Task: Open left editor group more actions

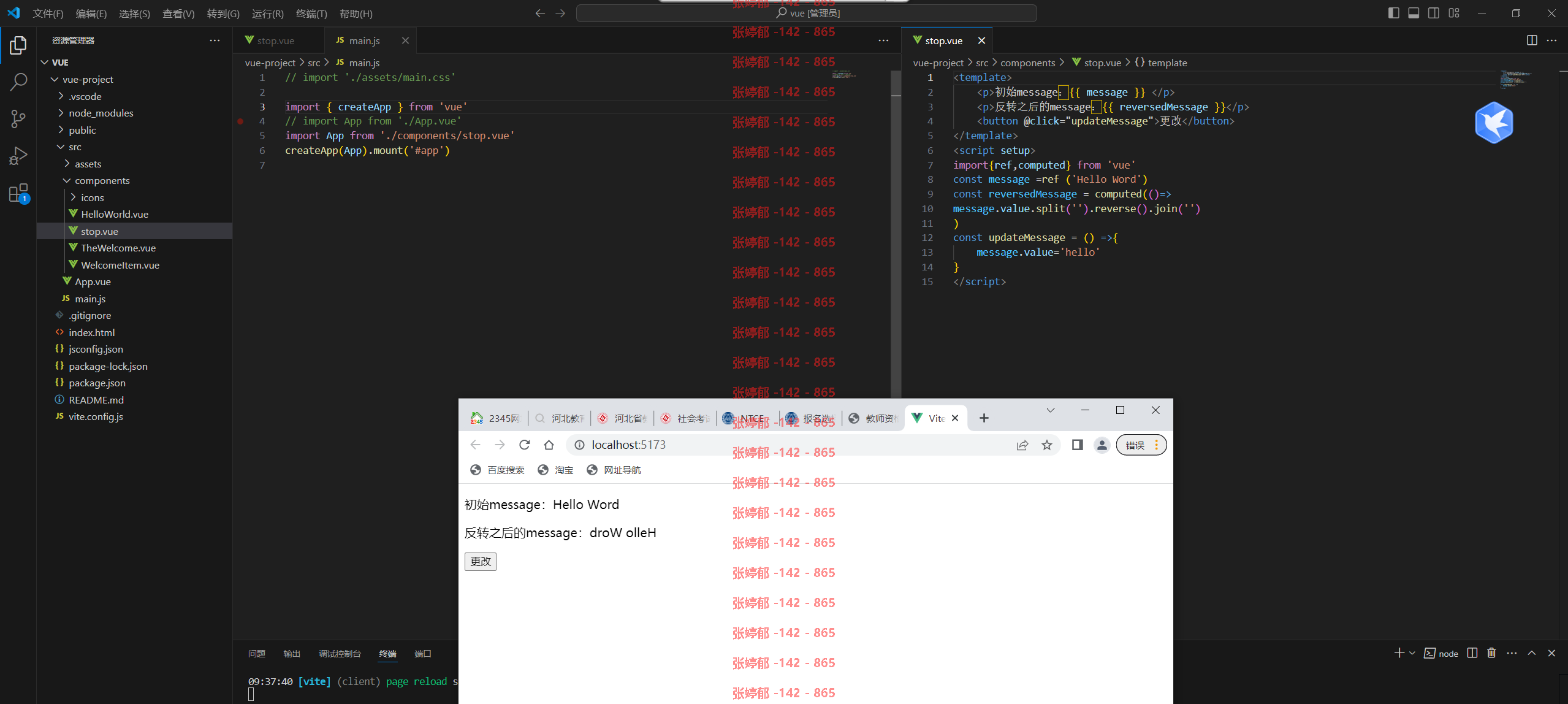Action: point(883,40)
